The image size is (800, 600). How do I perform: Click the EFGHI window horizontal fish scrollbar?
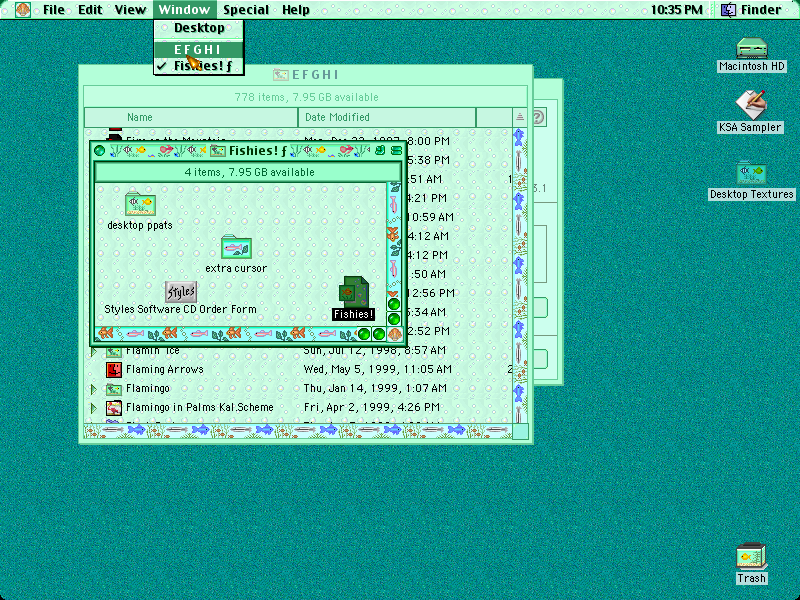[298, 431]
